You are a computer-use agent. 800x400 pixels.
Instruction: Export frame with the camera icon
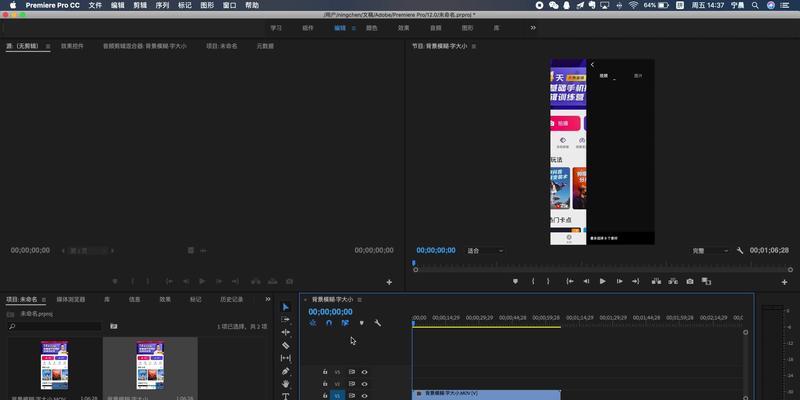pyautogui.click(x=690, y=281)
